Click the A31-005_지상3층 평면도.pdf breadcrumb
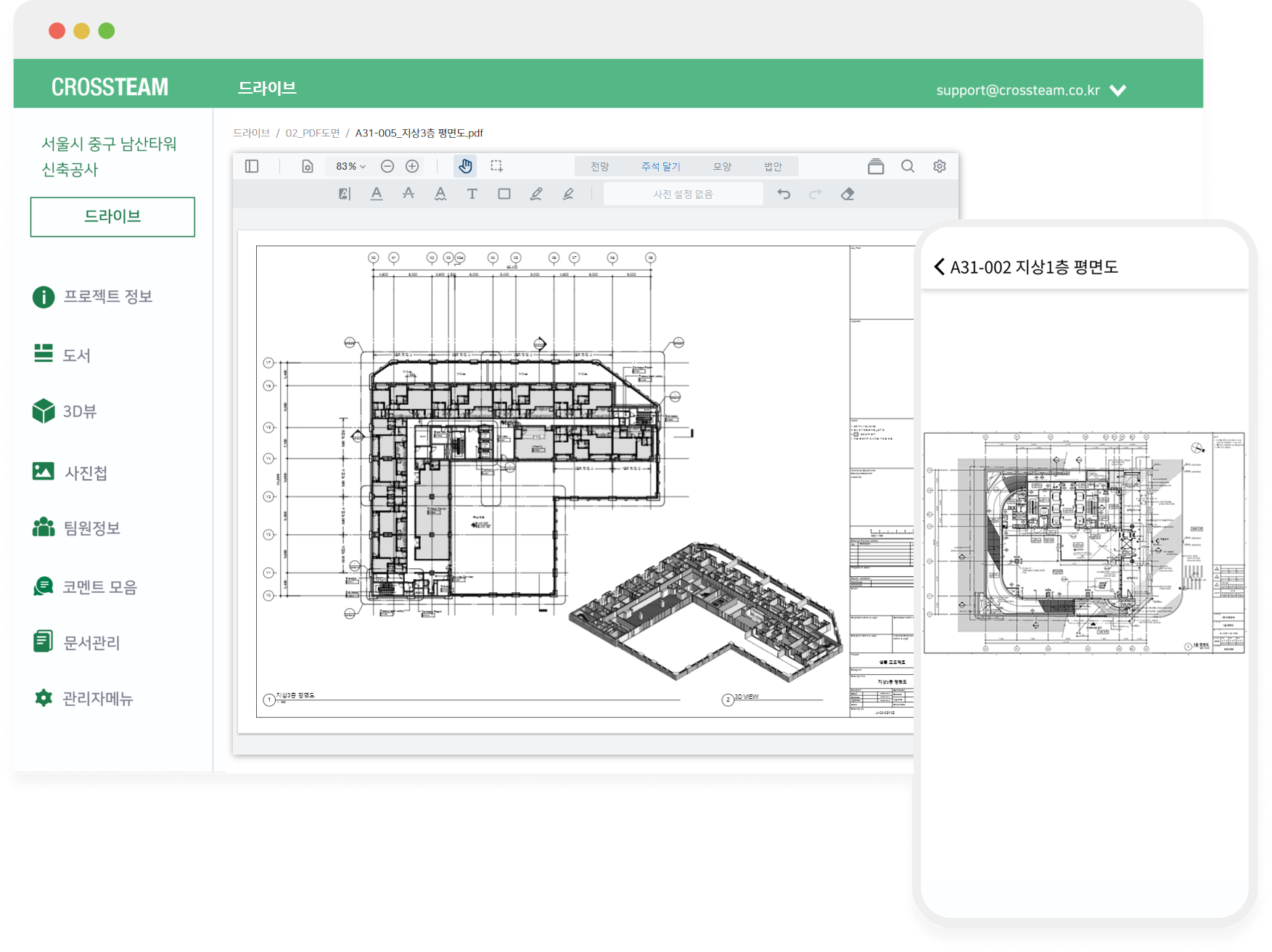Screen dimensions: 1272x952 419,133
